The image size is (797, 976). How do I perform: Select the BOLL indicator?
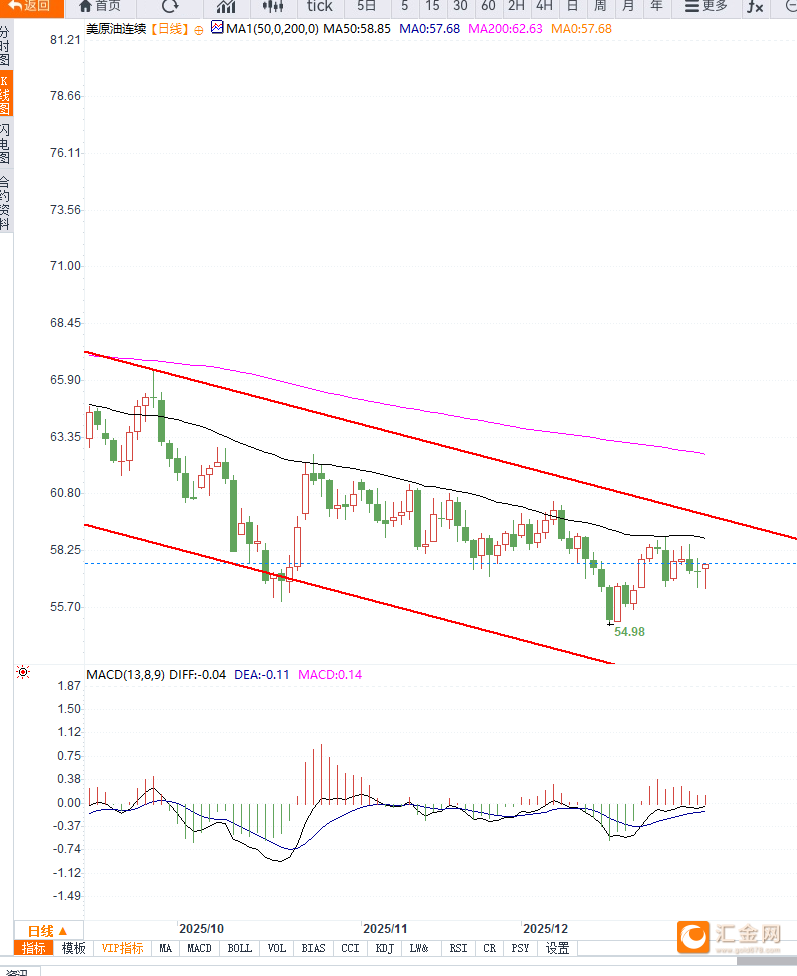[x=240, y=949]
